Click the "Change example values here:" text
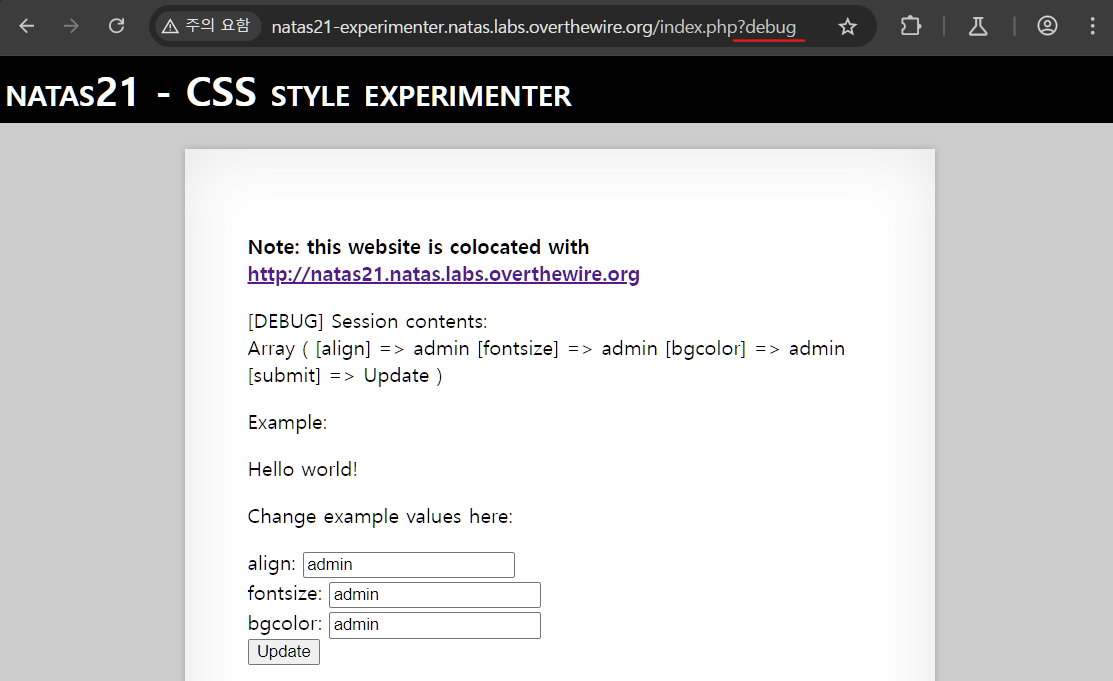1113x681 pixels. (x=380, y=517)
